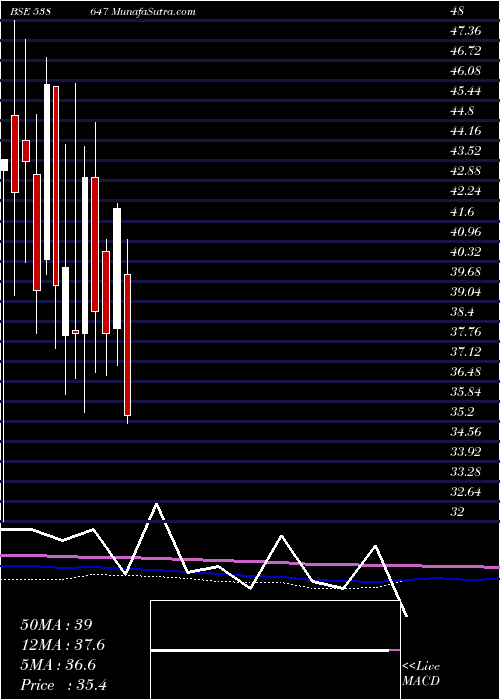Click the 50MA : 39 readout
Screen dimensions: 500x700
coord(56,625)
